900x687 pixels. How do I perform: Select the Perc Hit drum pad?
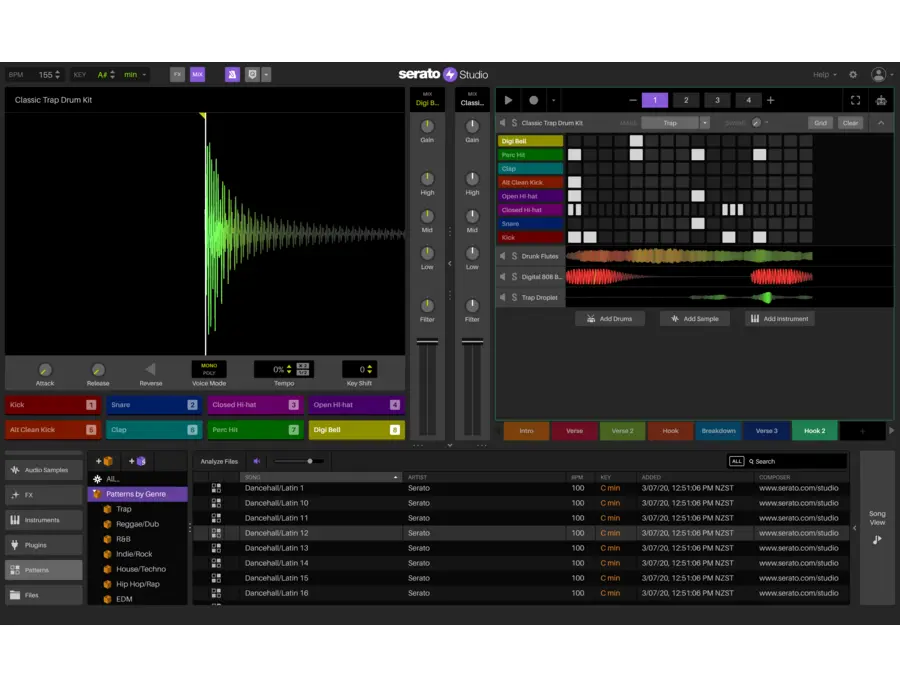pos(255,430)
